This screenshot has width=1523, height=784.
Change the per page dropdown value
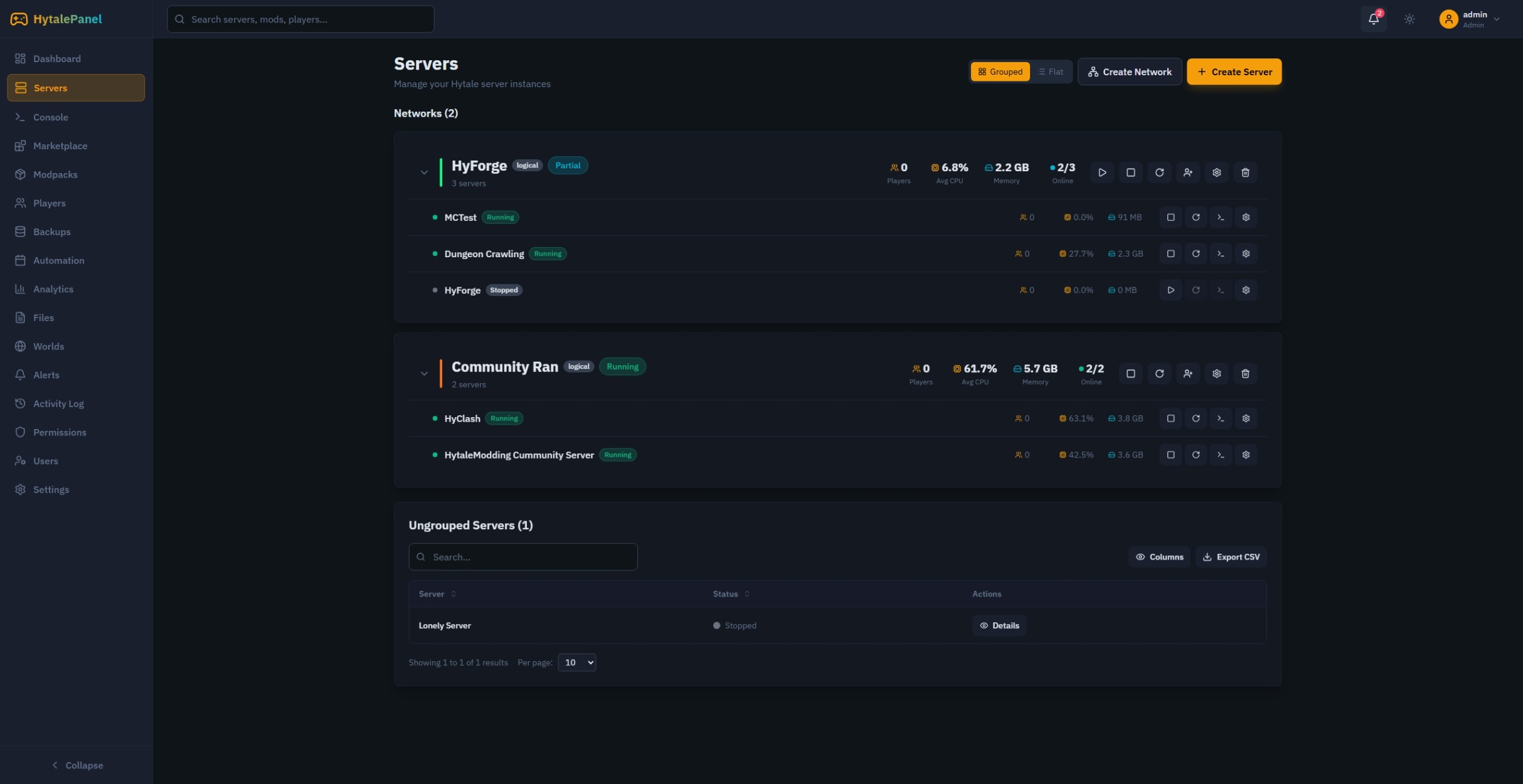576,662
